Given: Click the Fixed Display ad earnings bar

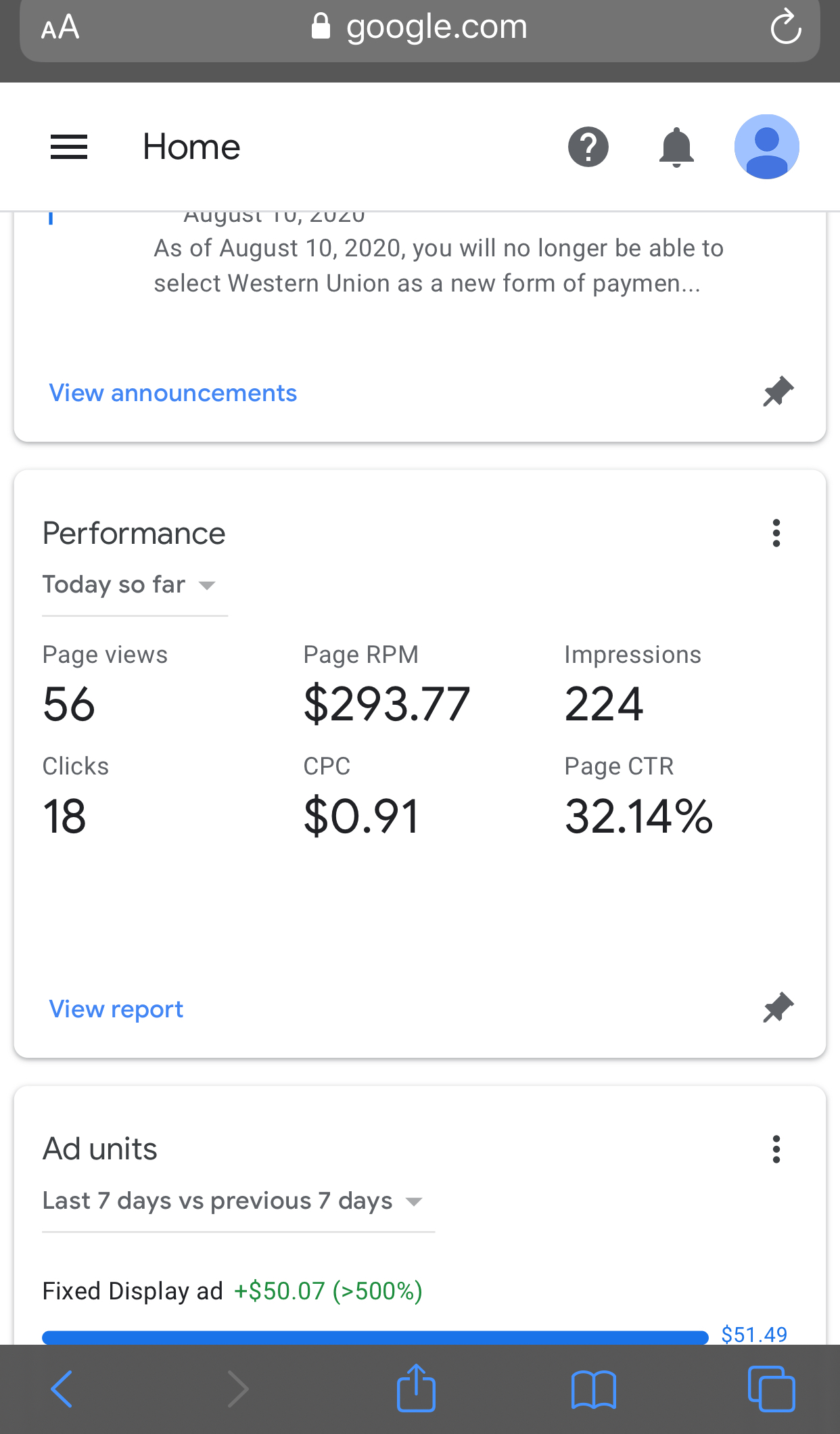Looking at the screenshot, I should (x=375, y=1337).
